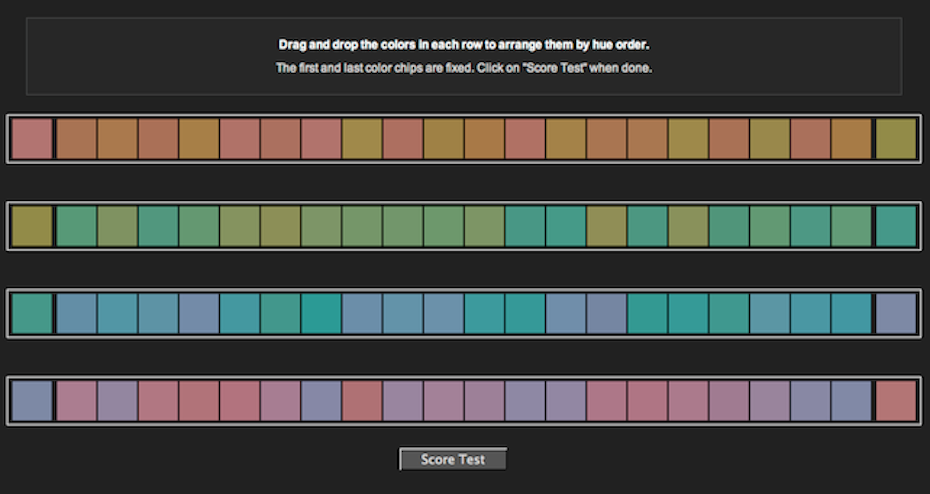Select the fixed blue chip starting row four
This screenshot has height=494, width=930.
32,400
